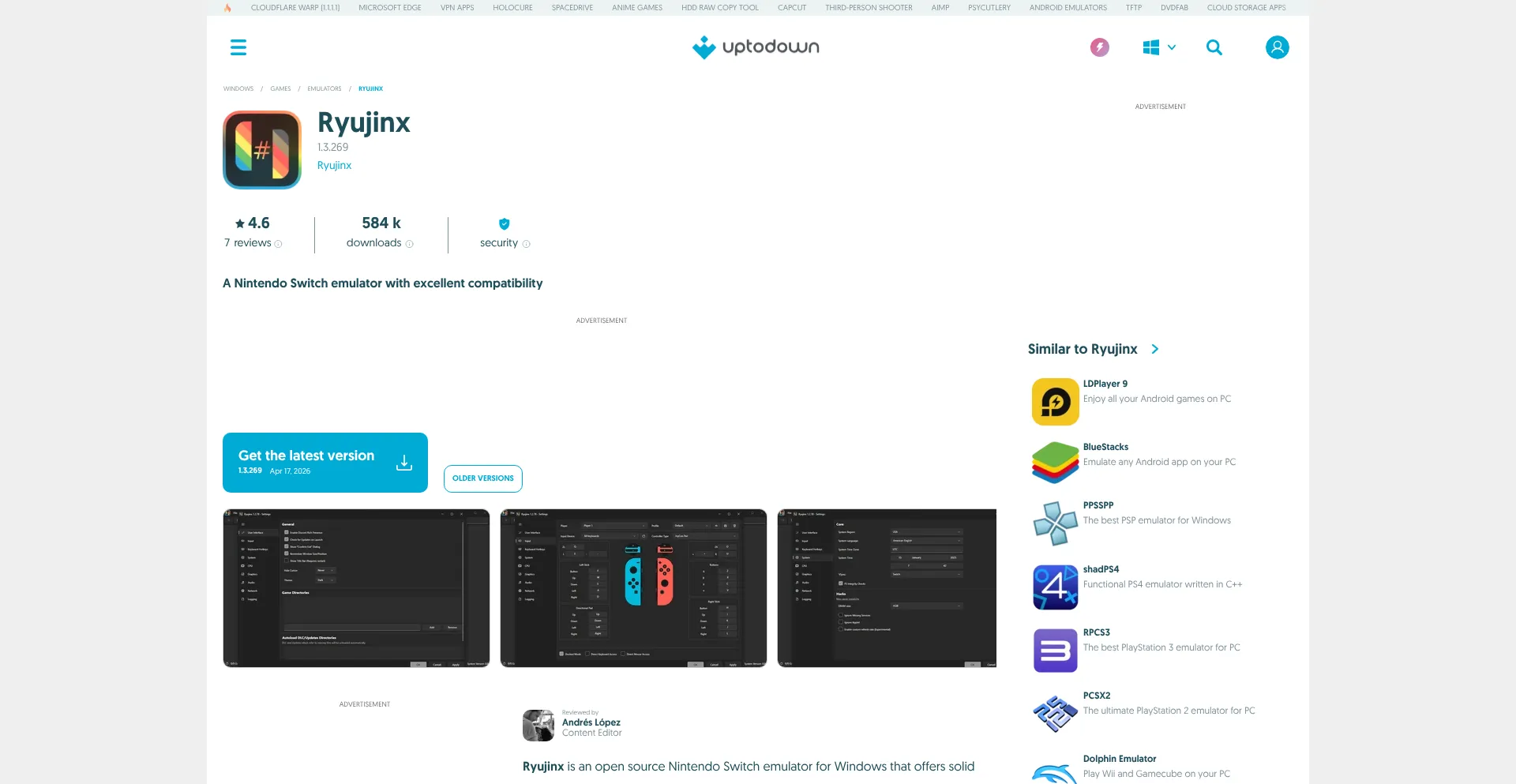Click the trending flame icon
The image size is (1516, 784).
227,8
